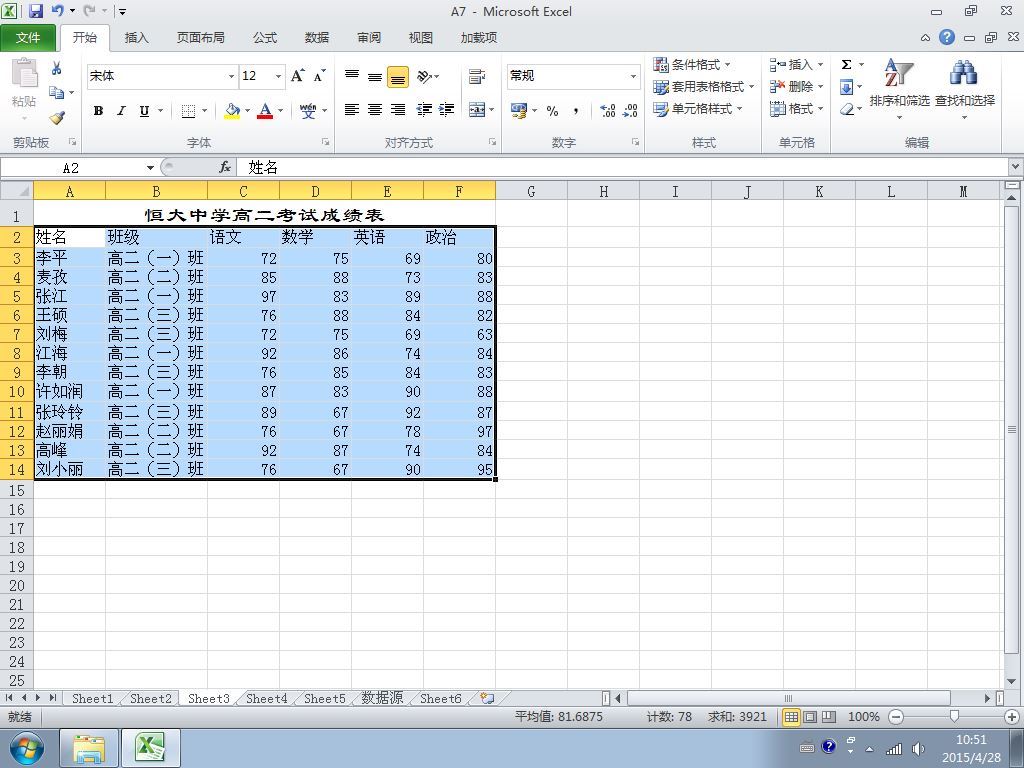Toggle Bold formatting
Screen dimensions: 1024x768
click(x=98, y=110)
